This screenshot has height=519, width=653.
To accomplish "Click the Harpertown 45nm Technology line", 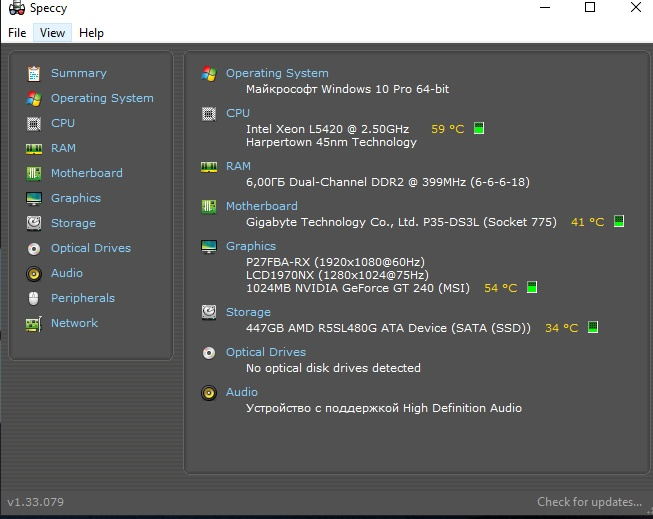I will [331, 142].
